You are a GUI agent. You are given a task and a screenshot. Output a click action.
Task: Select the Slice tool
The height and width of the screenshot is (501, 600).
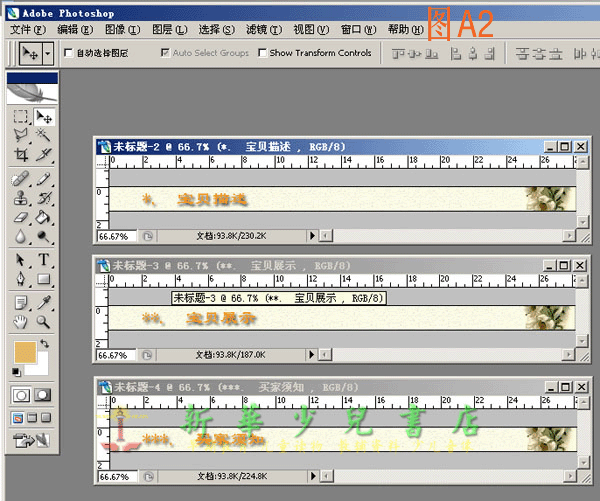coord(43,154)
